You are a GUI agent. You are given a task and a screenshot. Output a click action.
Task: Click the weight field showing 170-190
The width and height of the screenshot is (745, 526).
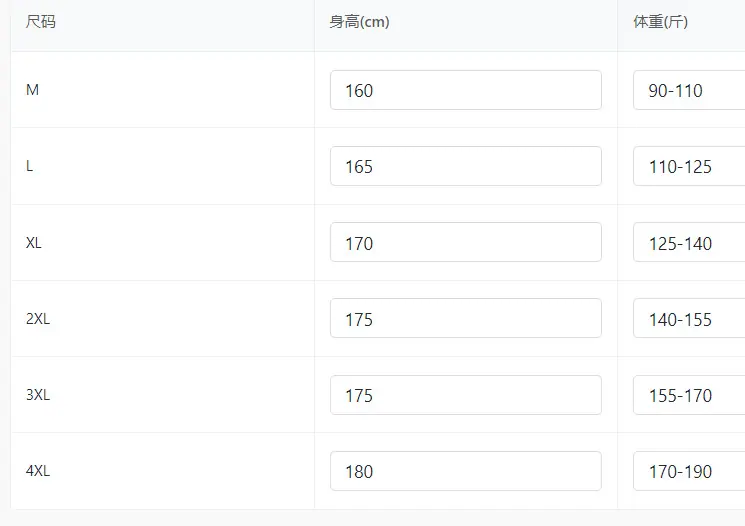[x=689, y=471]
